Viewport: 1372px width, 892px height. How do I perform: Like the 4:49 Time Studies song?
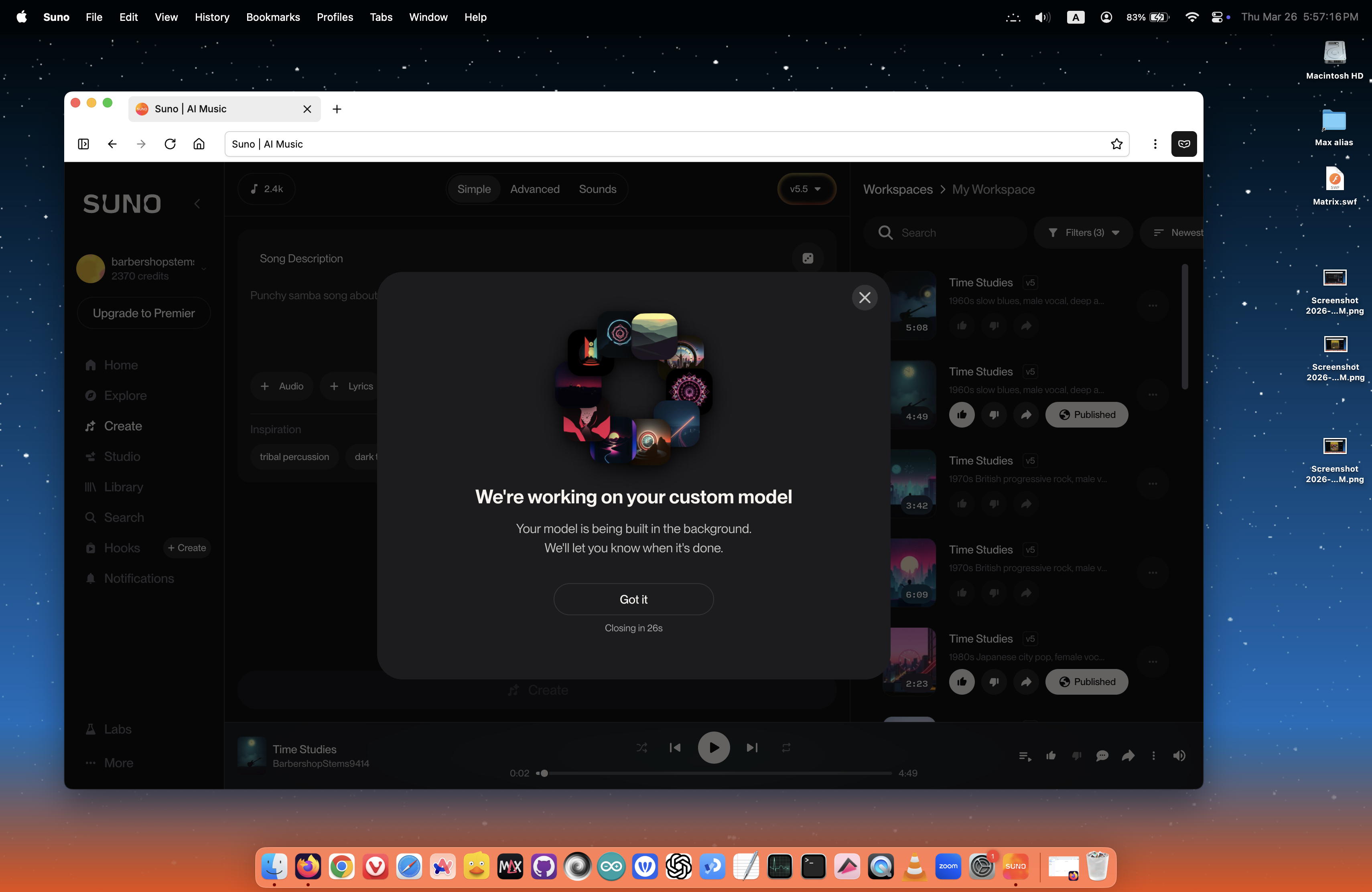(x=962, y=414)
